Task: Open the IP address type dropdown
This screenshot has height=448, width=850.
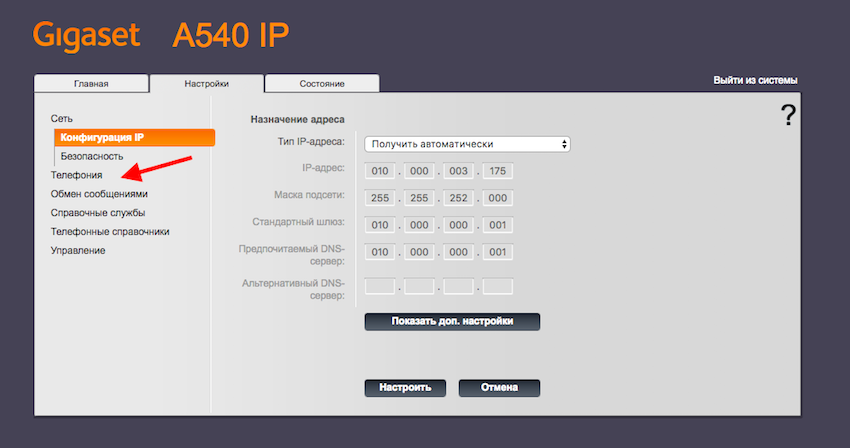Action: click(x=467, y=144)
